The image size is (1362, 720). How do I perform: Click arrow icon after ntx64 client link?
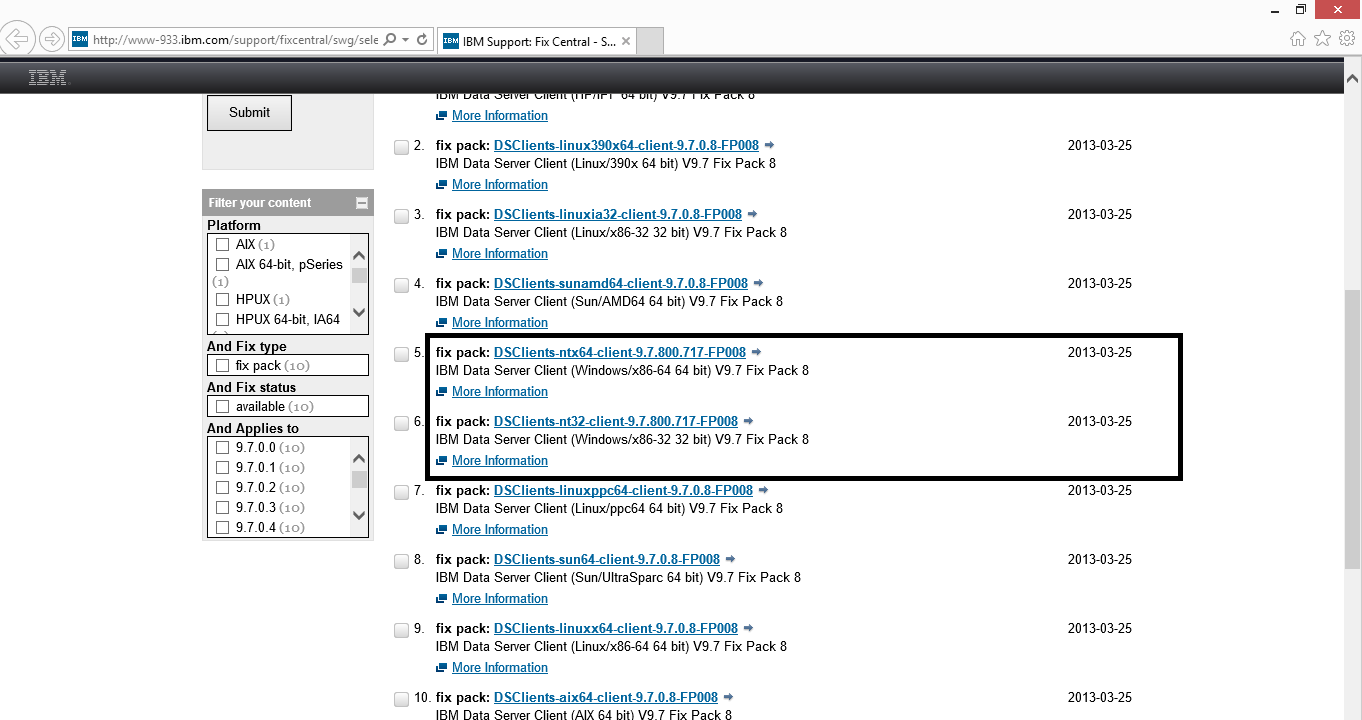(757, 353)
